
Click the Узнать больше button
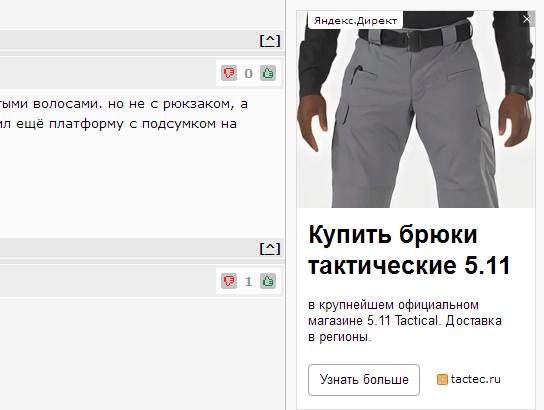point(364,380)
